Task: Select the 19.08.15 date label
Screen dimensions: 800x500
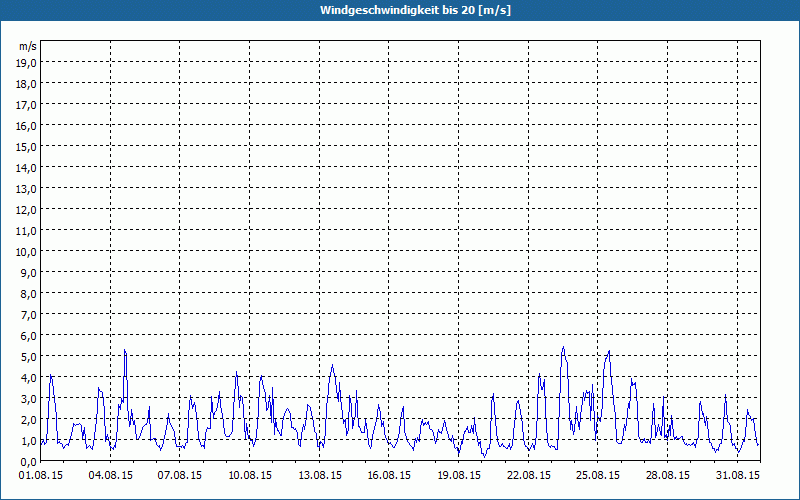Action: [x=459, y=475]
